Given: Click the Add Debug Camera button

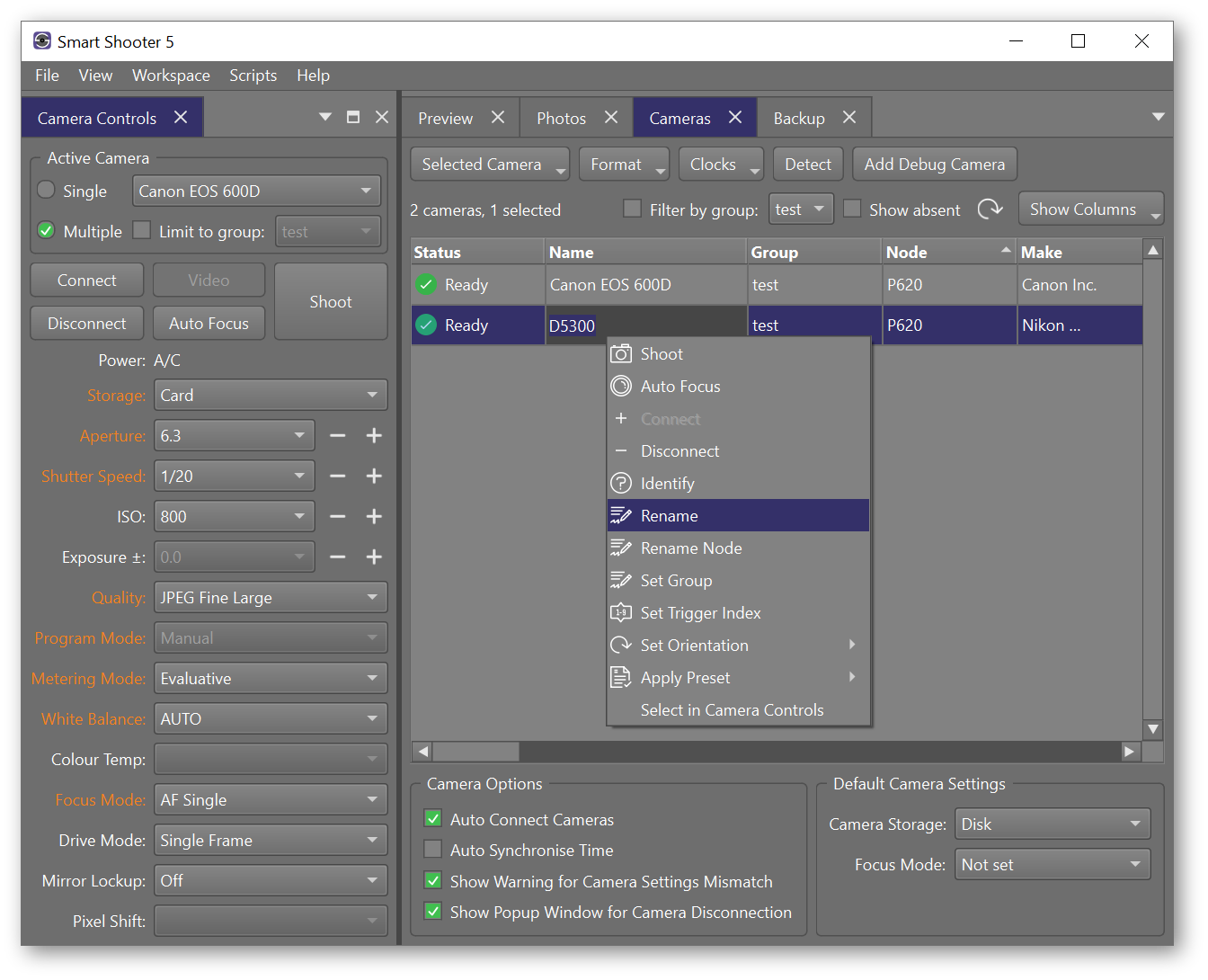Looking at the screenshot, I should coord(934,165).
